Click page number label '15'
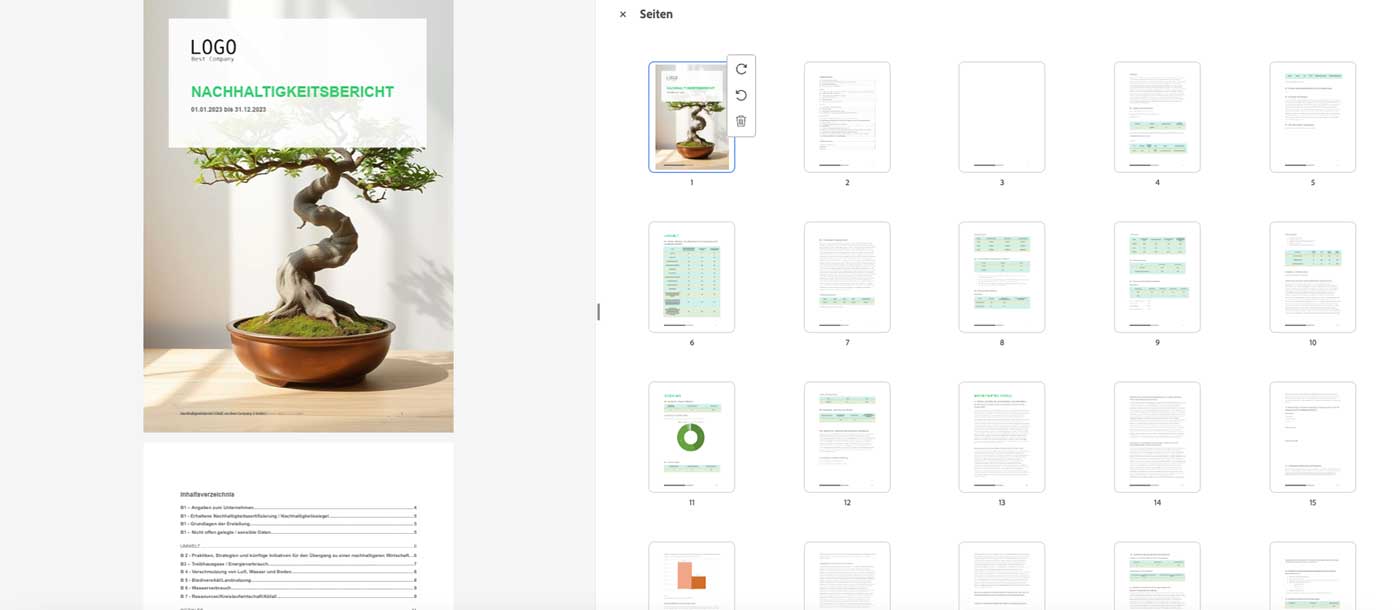This screenshot has width=1400, height=610. (1313, 503)
